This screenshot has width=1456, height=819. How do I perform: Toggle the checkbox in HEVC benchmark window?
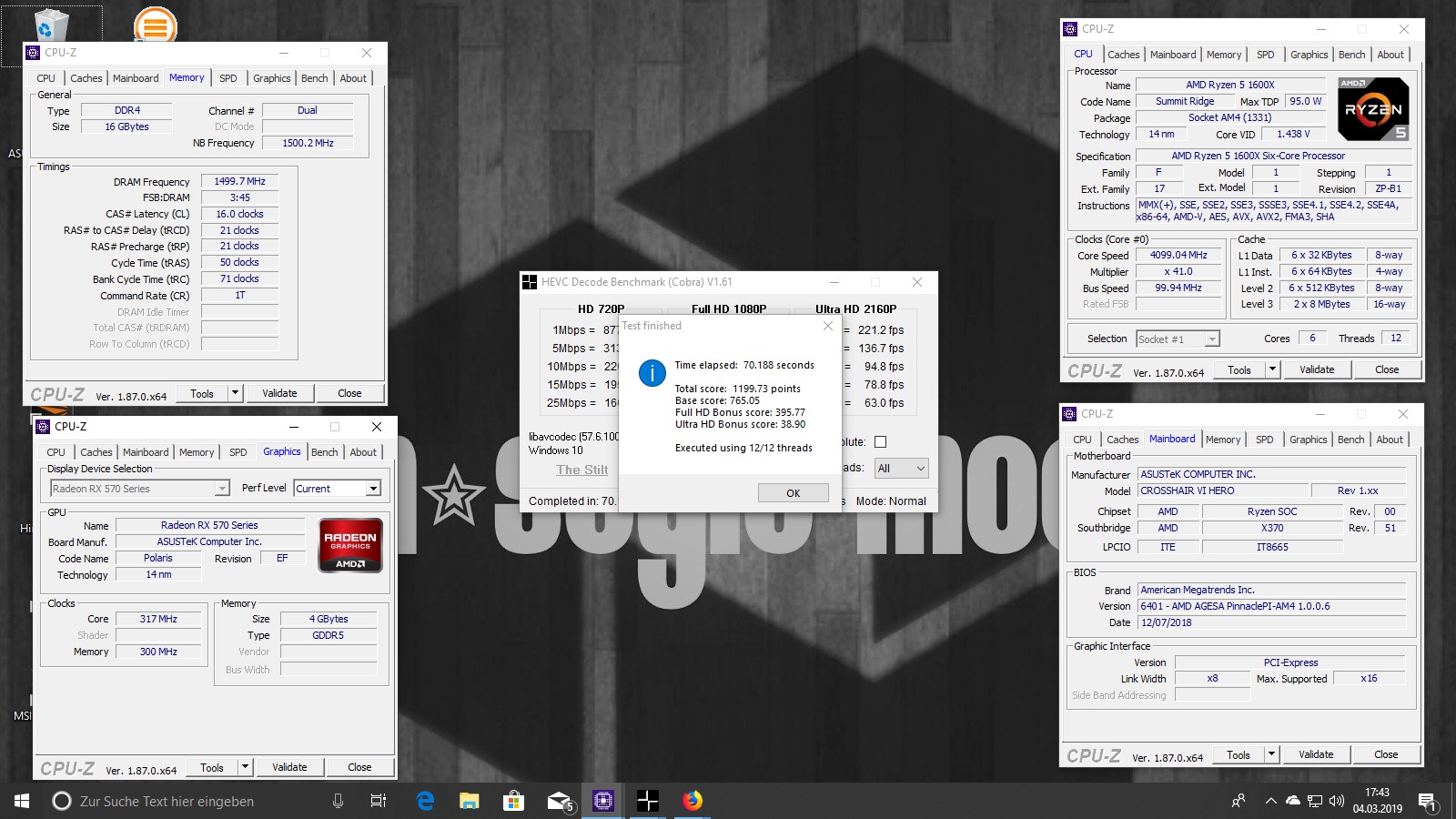point(880,442)
